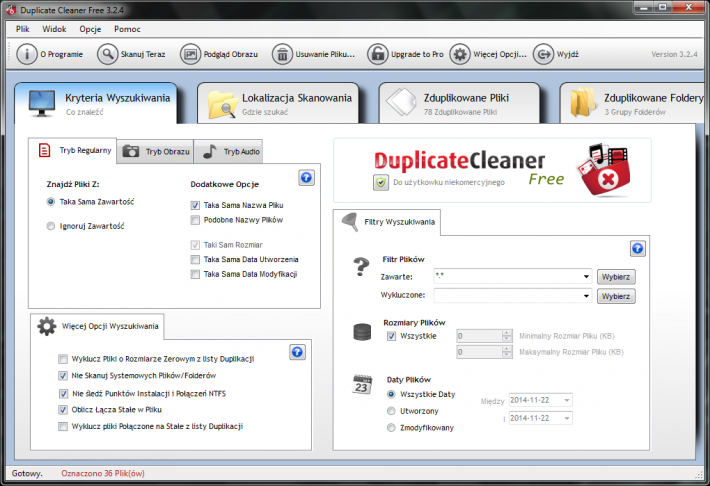Image resolution: width=710 pixels, height=486 pixels.
Task: Click the question mark icon beside Filtr Plików
Action: [361, 267]
